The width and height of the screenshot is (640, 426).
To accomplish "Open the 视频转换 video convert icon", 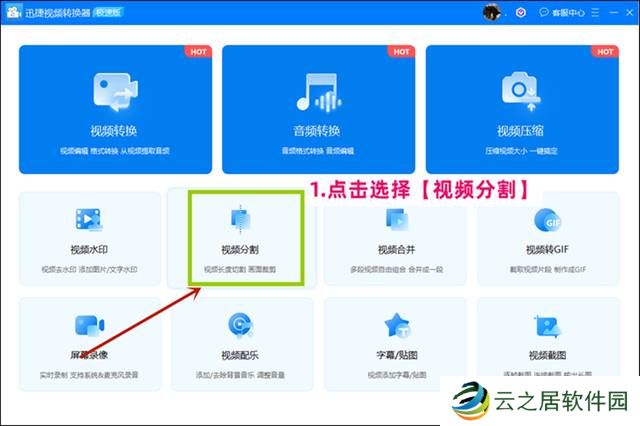I will (113, 92).
